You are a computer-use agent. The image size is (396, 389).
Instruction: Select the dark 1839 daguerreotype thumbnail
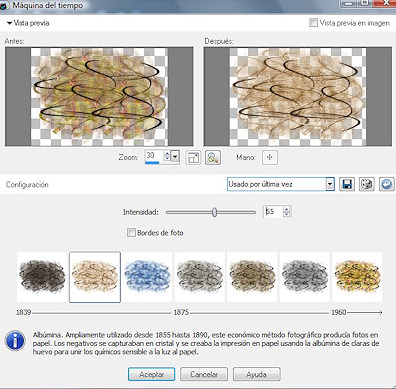42,277
